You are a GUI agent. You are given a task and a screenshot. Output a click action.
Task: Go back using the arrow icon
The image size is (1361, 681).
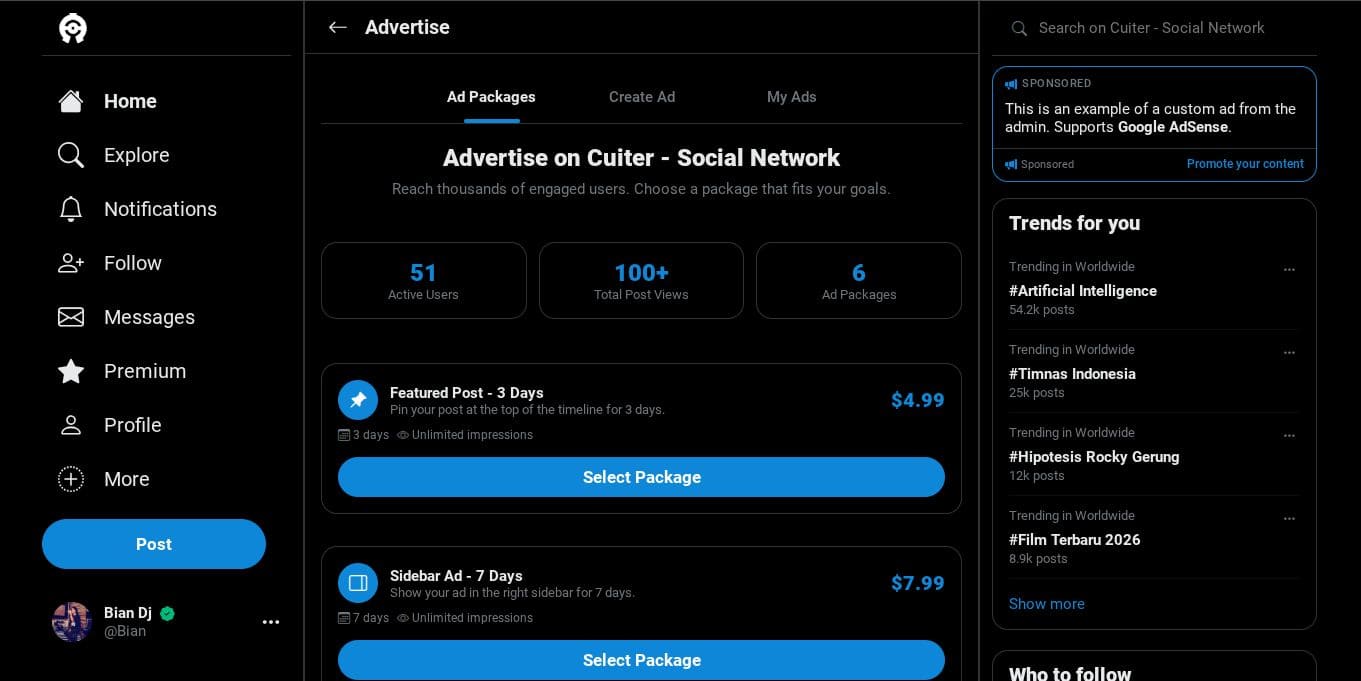338,28
